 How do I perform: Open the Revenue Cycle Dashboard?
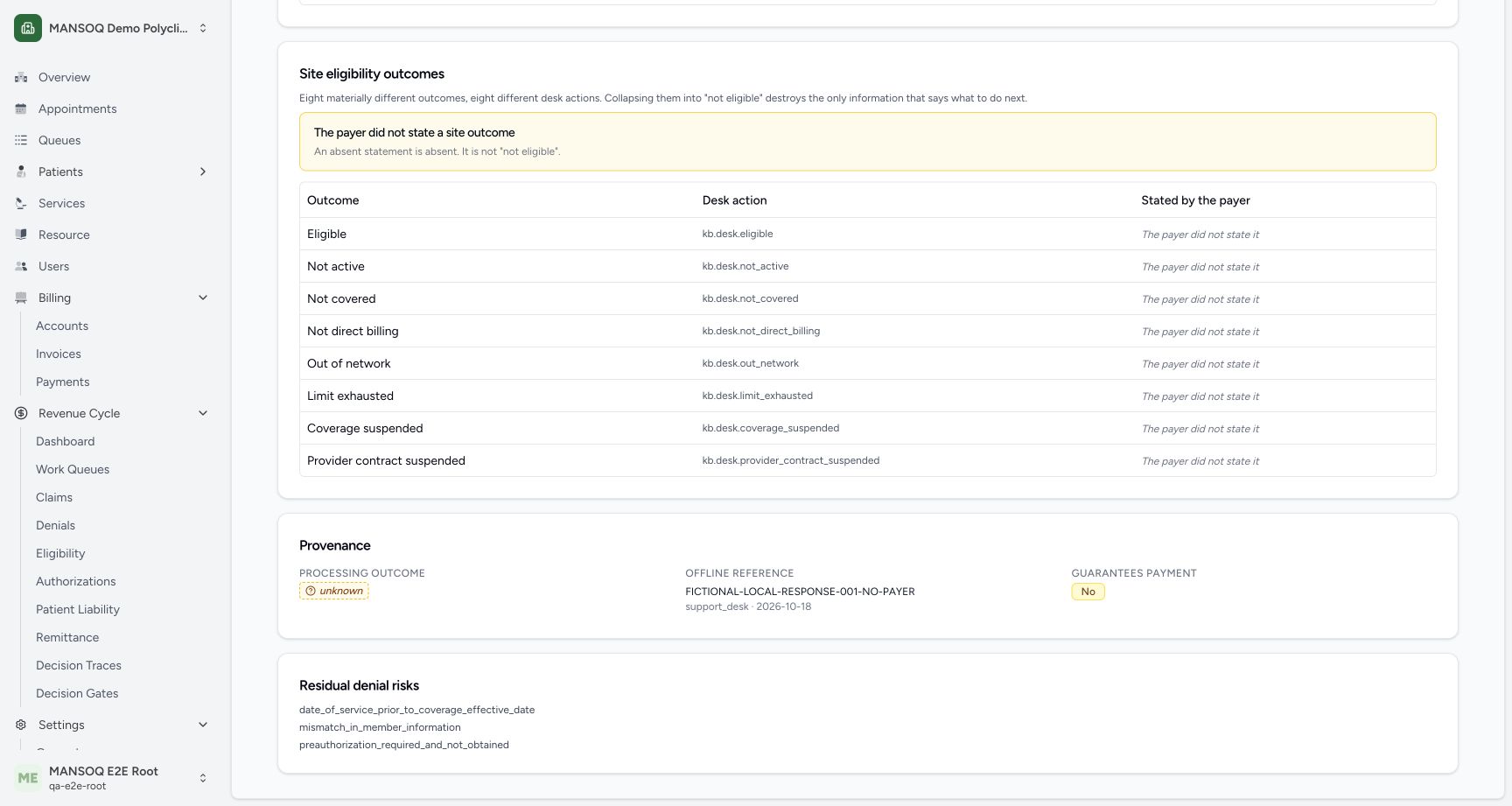click(x=66, y=441)
